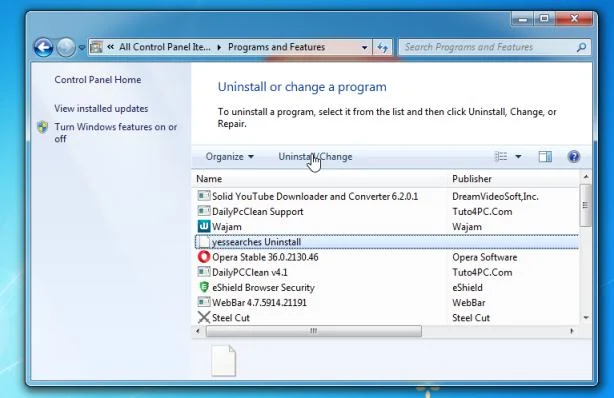Sort list by Name column header
Viewport: 614px width, 398px height.
[209, 179]
